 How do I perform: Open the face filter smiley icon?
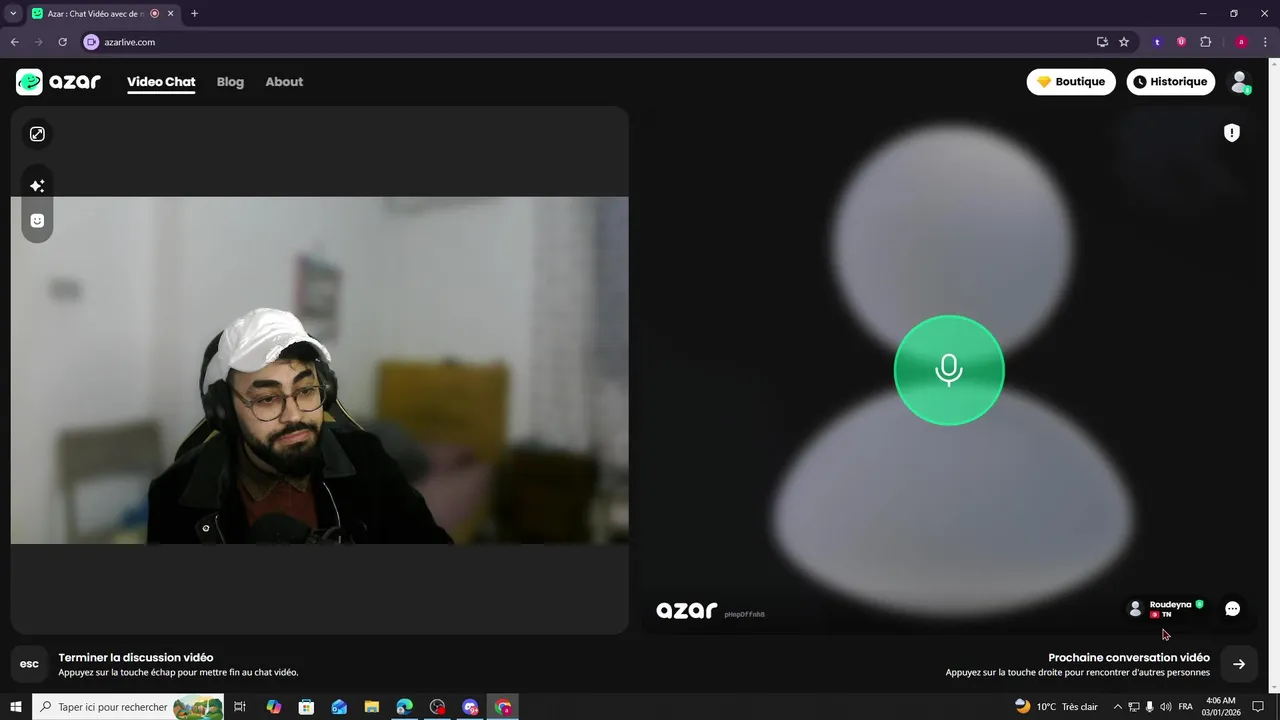click(37, 221)
